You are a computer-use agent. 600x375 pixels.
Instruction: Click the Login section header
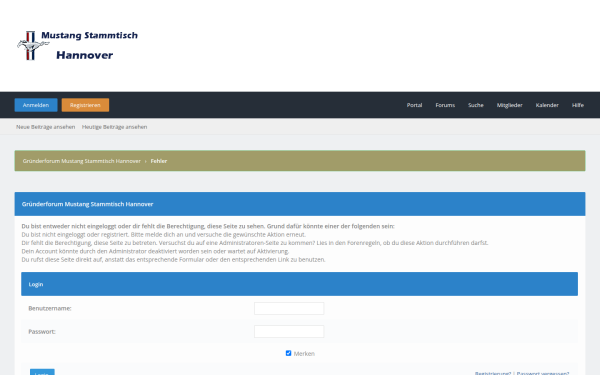tap(299, 284)
